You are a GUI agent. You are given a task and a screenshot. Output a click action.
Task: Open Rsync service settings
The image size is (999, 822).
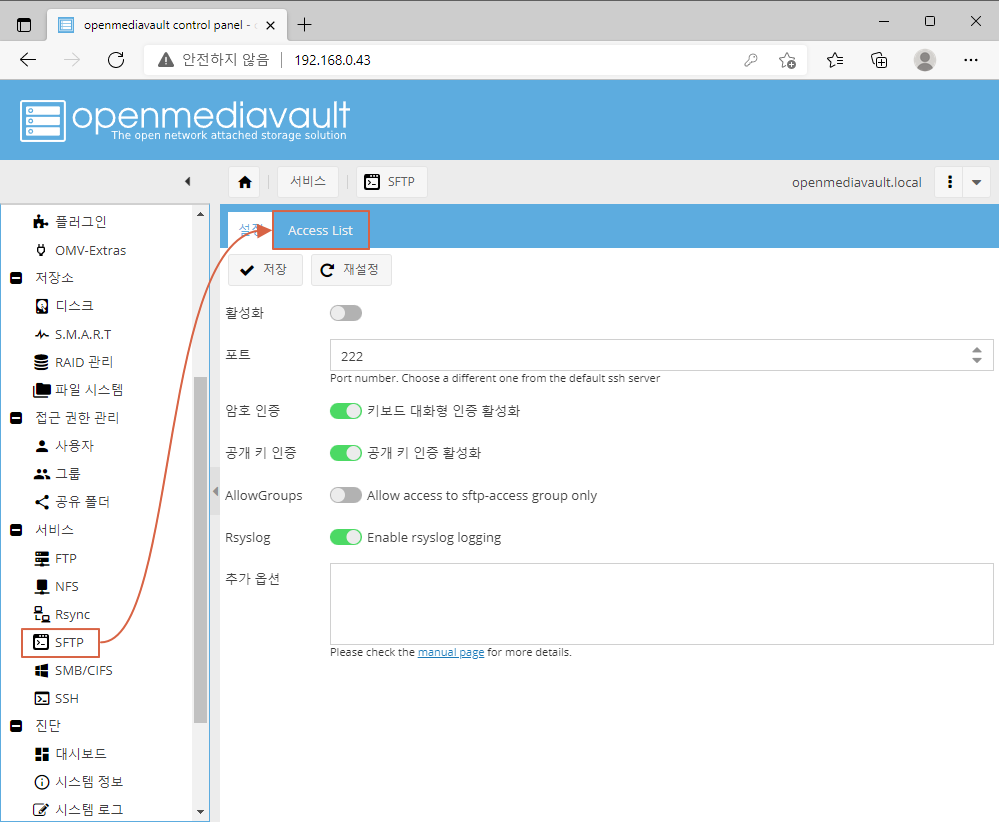62,614
